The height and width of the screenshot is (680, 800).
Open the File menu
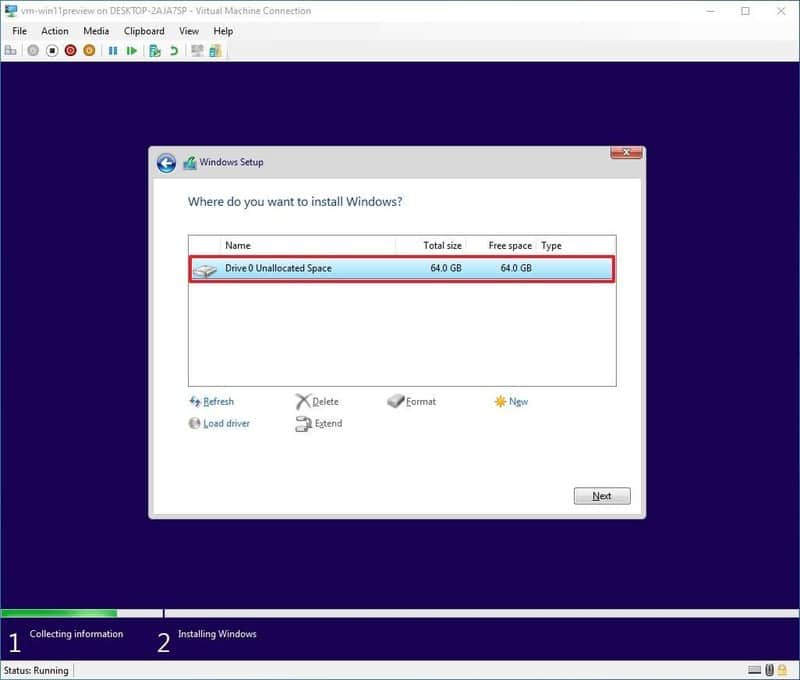tap(19, 31)
